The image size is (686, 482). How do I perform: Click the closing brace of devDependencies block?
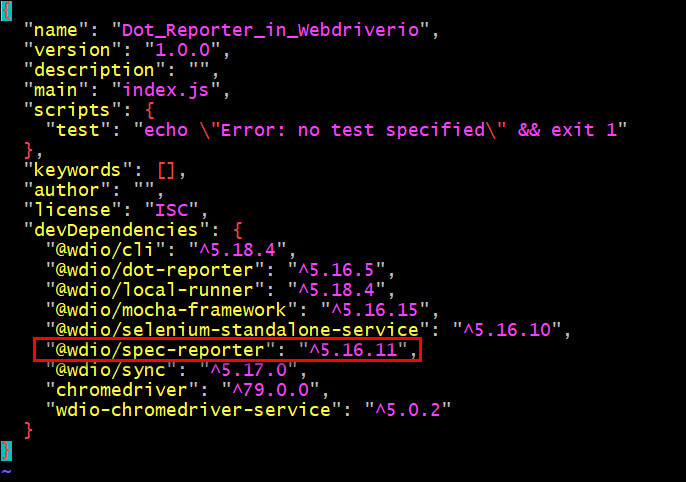pos(28,430)
